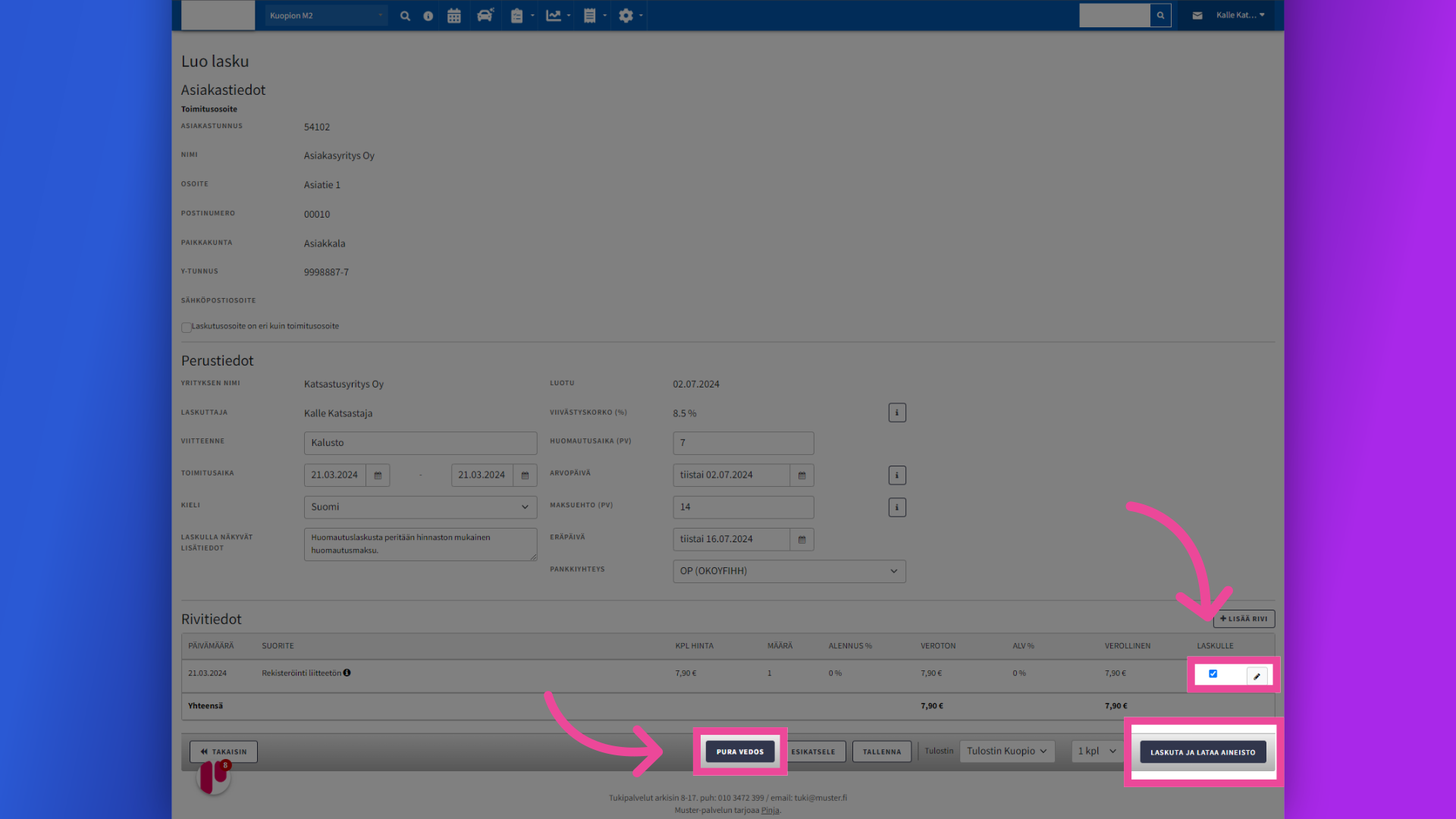Show info for Maksuehto field
This screenshot has width=1456, height=819.
(x=897, y=507)
